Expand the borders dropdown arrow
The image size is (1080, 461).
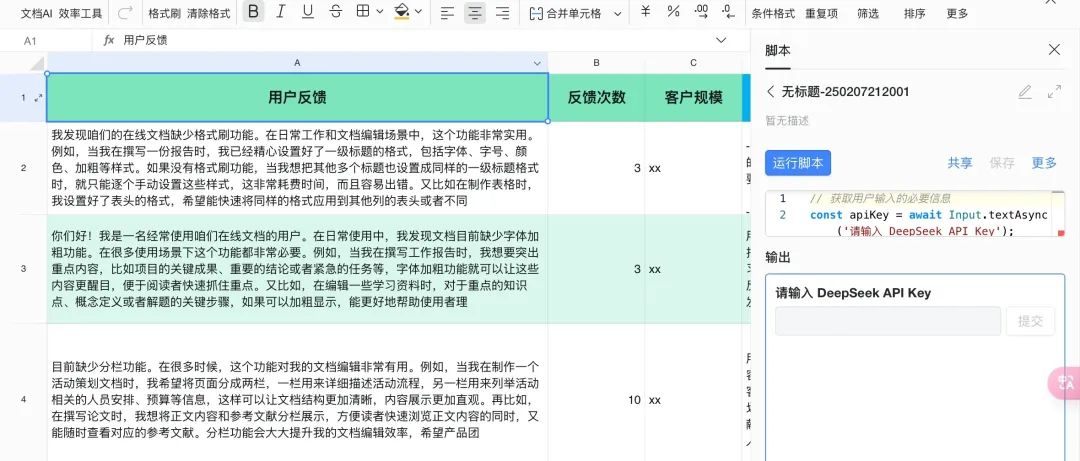(x=380, y=12)
